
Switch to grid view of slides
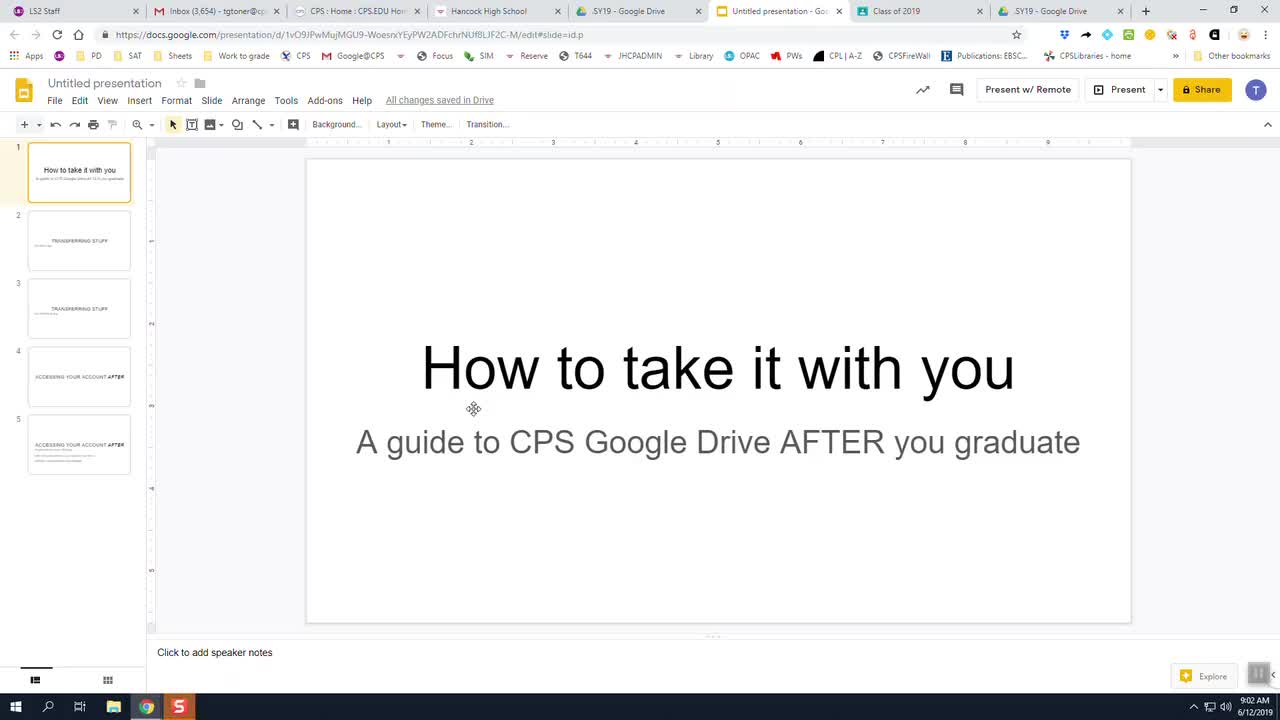point(108,680)
